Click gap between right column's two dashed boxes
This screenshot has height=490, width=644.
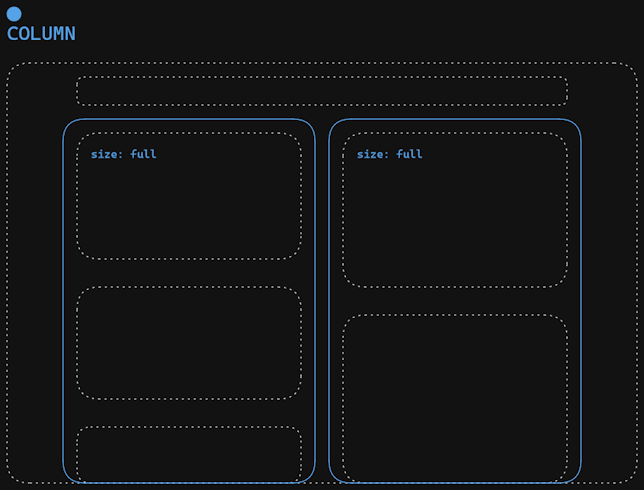pos(454,301)
